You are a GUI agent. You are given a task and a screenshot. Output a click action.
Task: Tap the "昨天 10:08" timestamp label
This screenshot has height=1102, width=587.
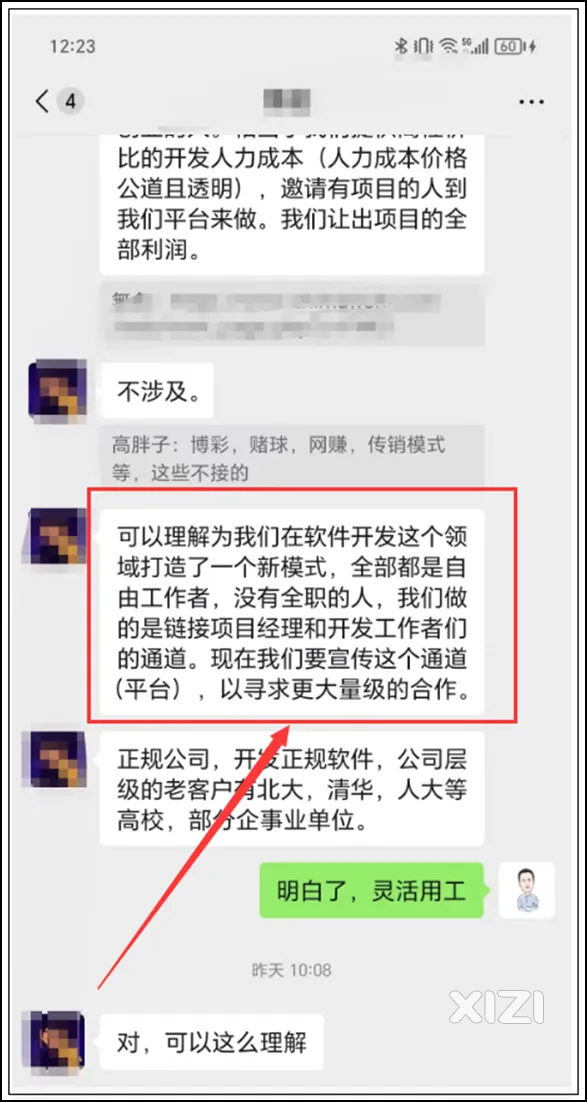(x=292, y=970)
